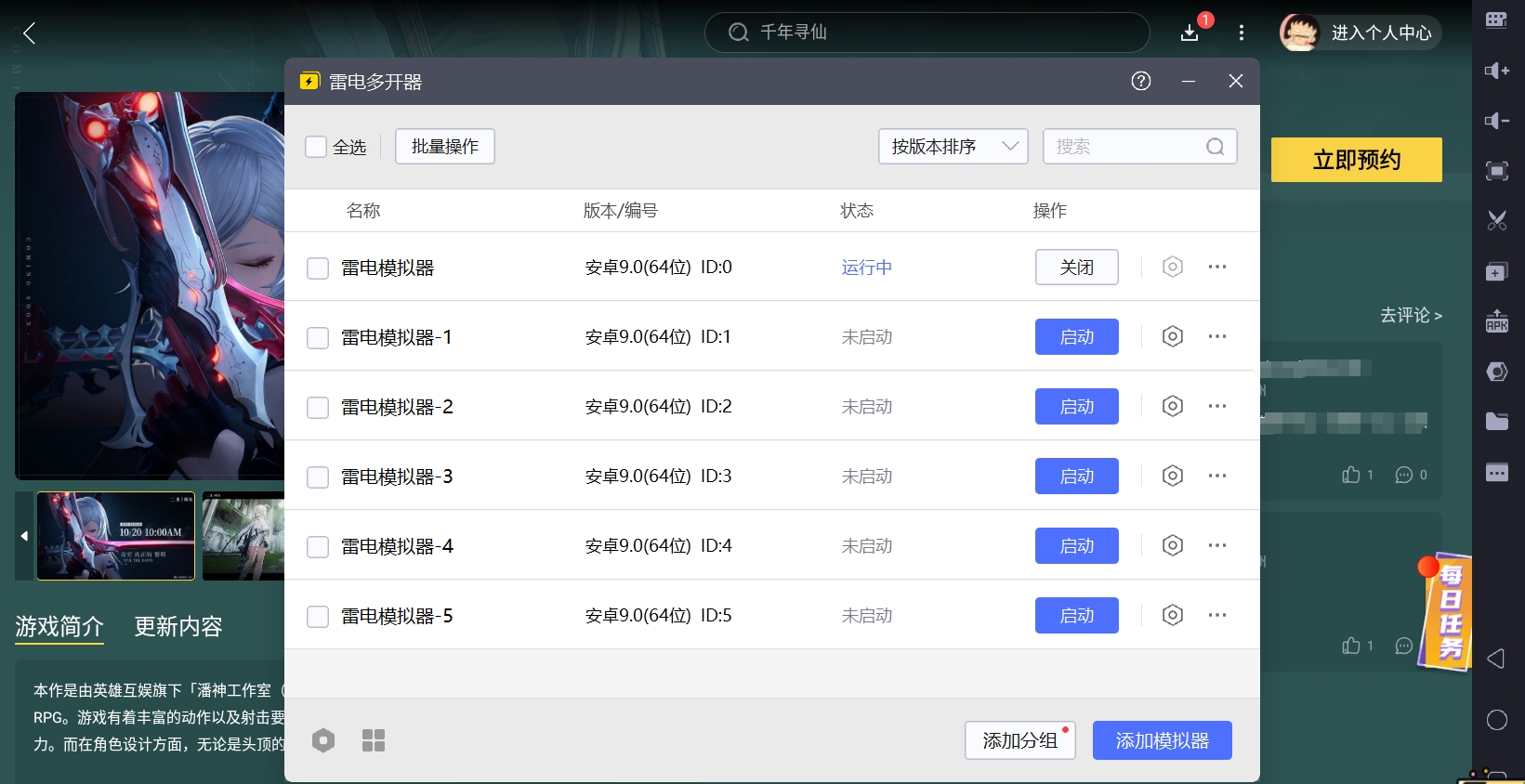This screenshot has width=1525, height=784.
Task: Open the help question mark icon
Action: point(1140,82)
